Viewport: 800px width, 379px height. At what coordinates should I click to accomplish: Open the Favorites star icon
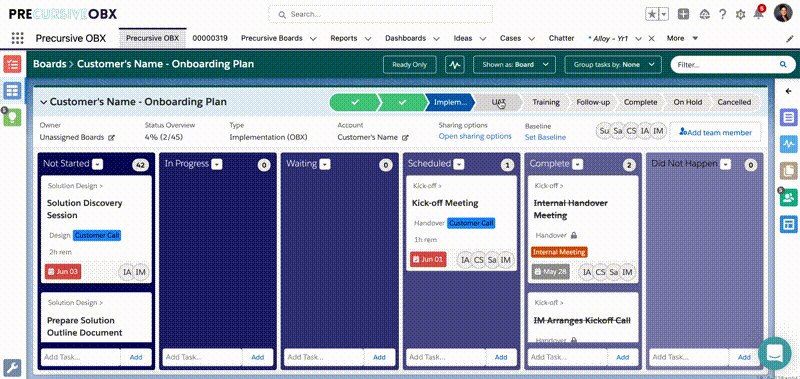pyautogui.click(x=652, y=14)
